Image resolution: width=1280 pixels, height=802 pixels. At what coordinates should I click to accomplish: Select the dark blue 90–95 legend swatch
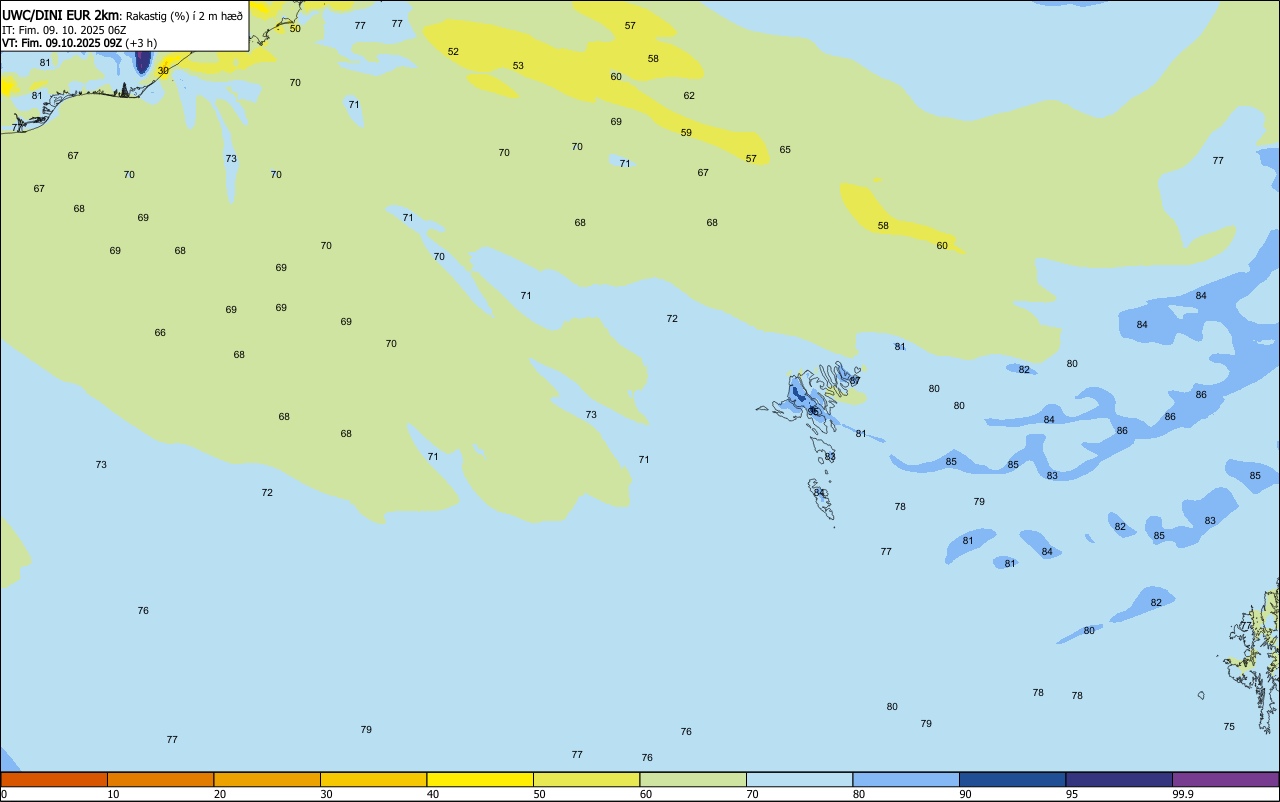(1012, 779)
